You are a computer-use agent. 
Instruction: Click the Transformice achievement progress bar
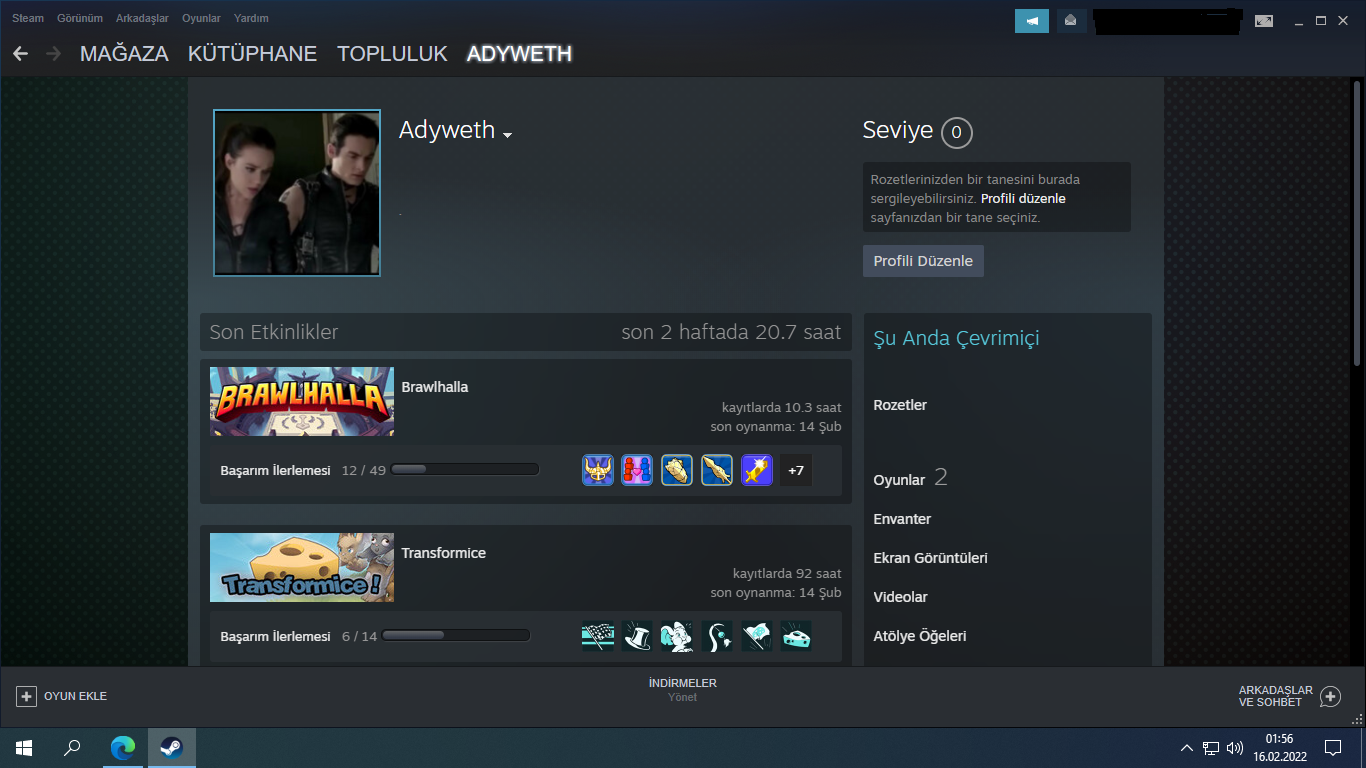(456, 635)
